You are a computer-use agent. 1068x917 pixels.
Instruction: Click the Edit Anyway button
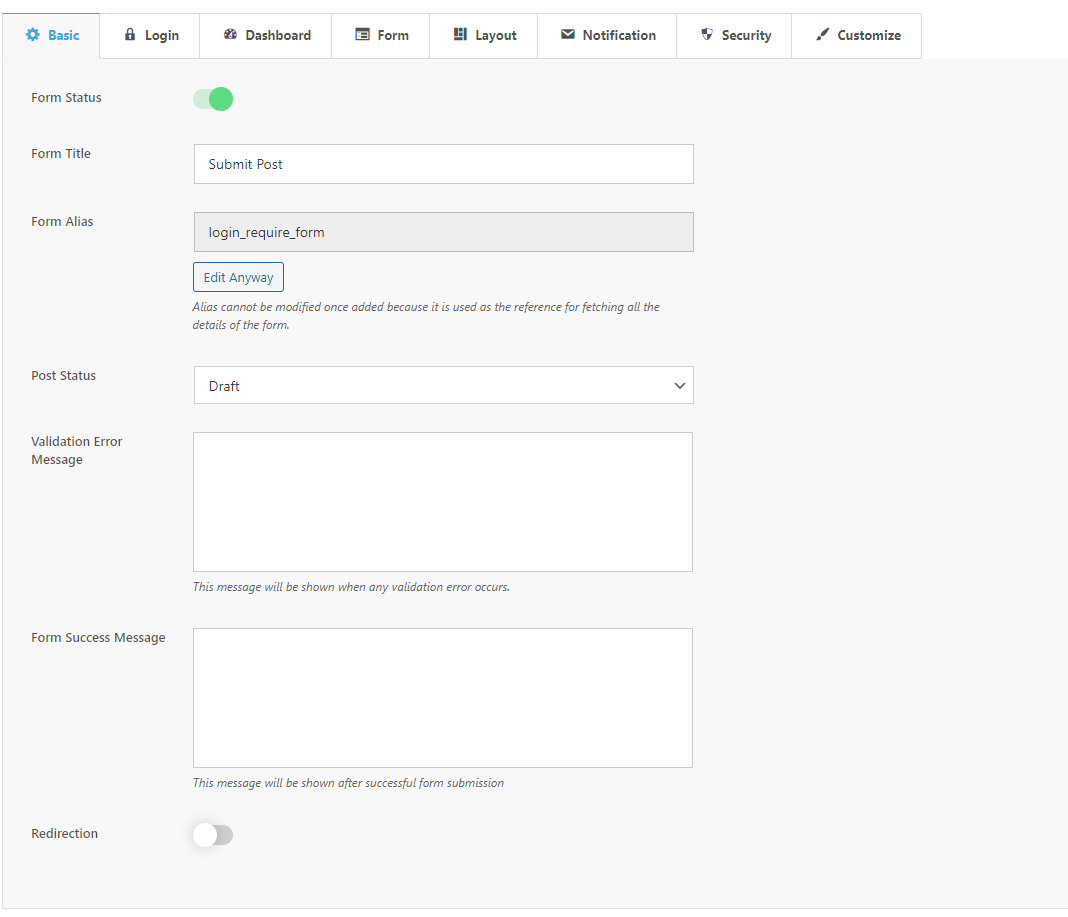click(238, 277)
